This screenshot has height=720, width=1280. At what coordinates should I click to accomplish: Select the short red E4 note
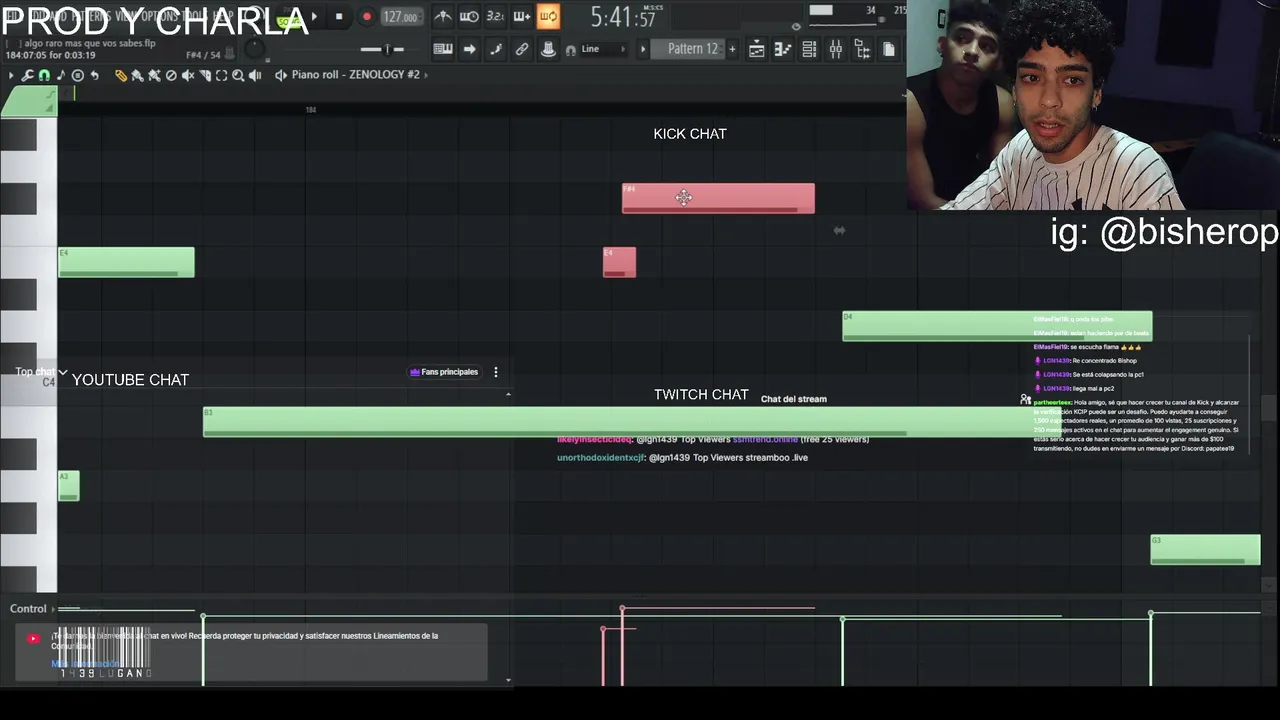(619, 262)
